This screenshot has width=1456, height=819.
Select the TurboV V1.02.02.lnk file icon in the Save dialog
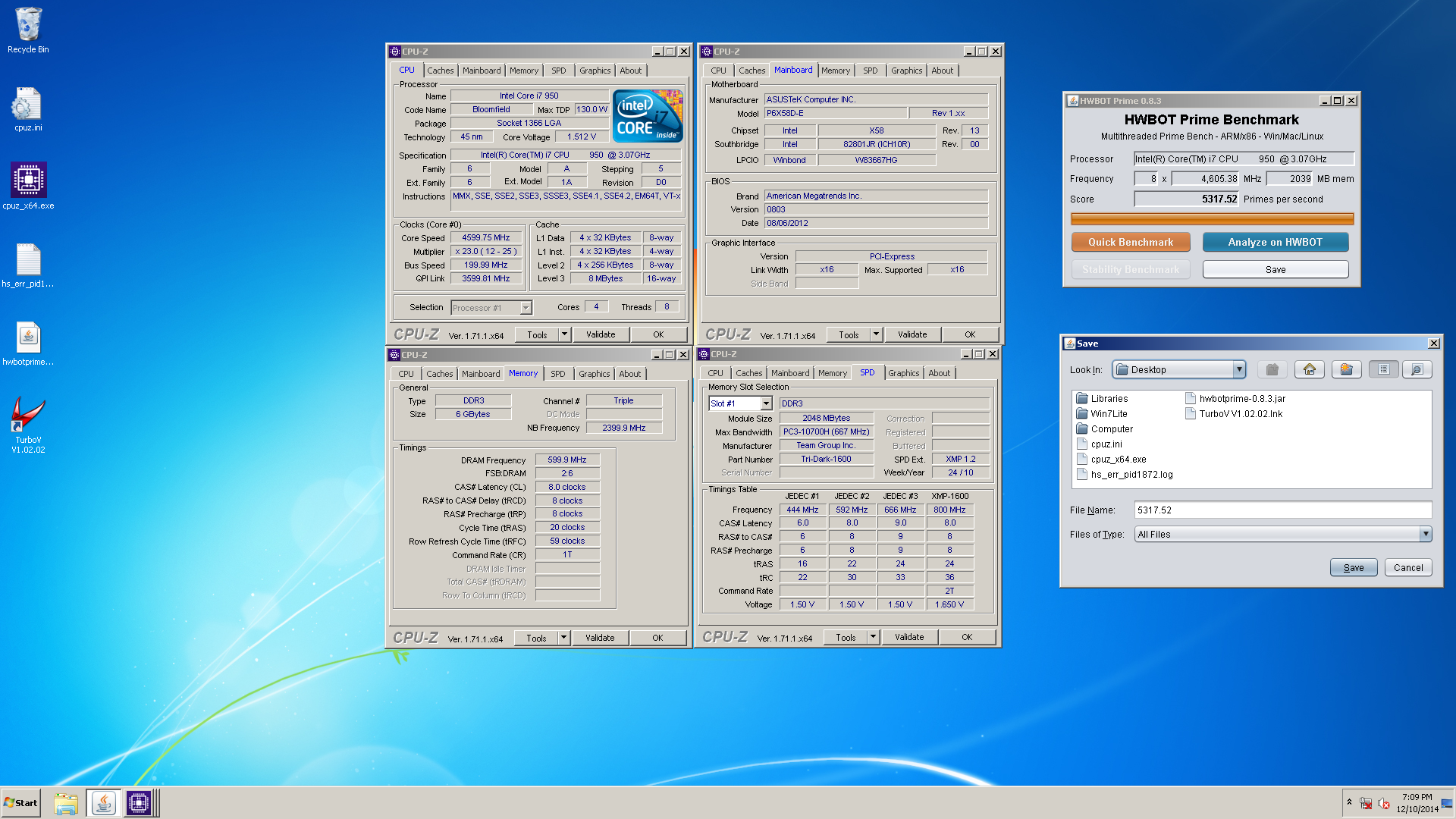(x=1191, y=413)
